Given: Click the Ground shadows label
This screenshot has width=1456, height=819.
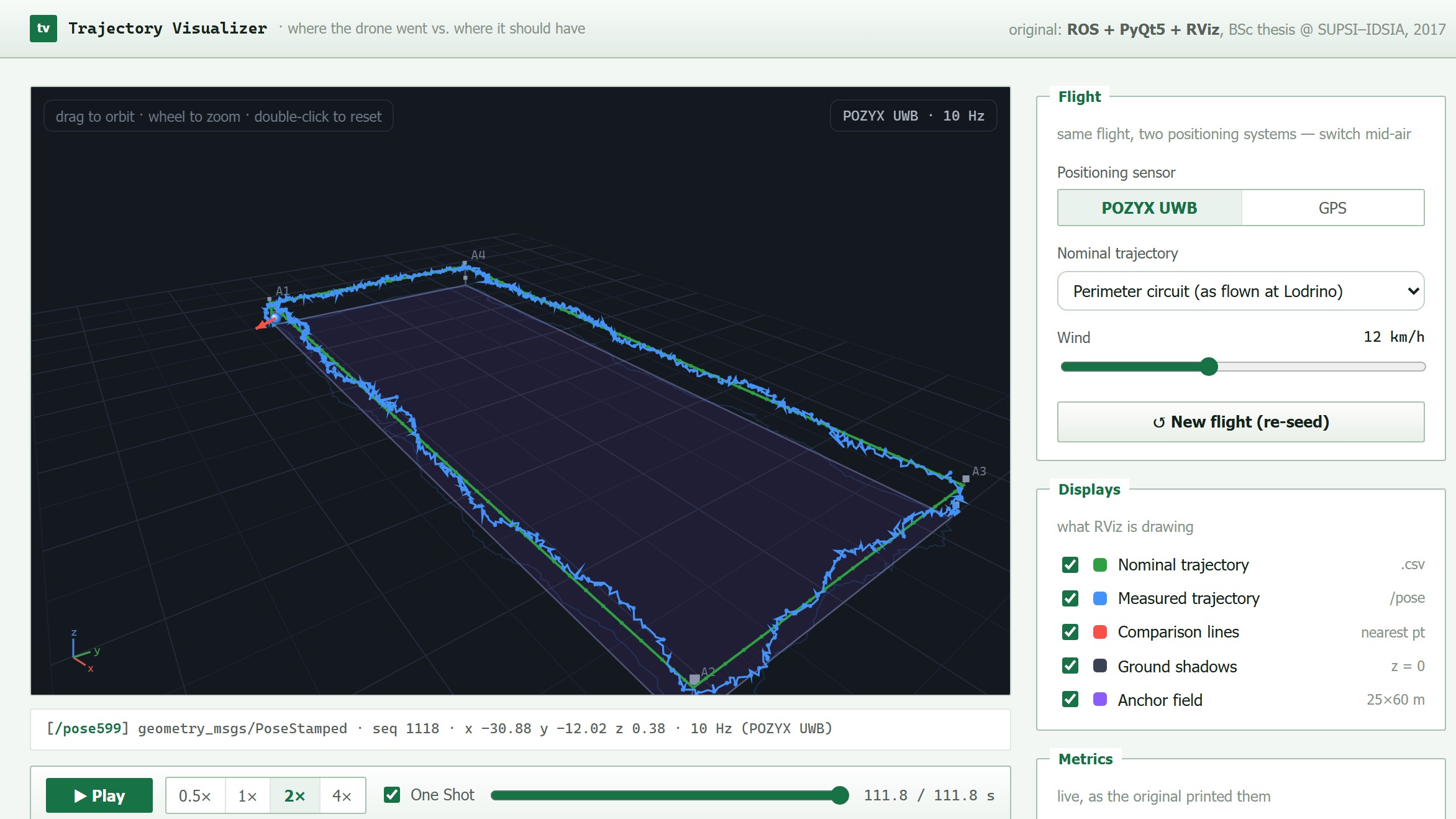Looking at the screenshot, I should 1178,666.
